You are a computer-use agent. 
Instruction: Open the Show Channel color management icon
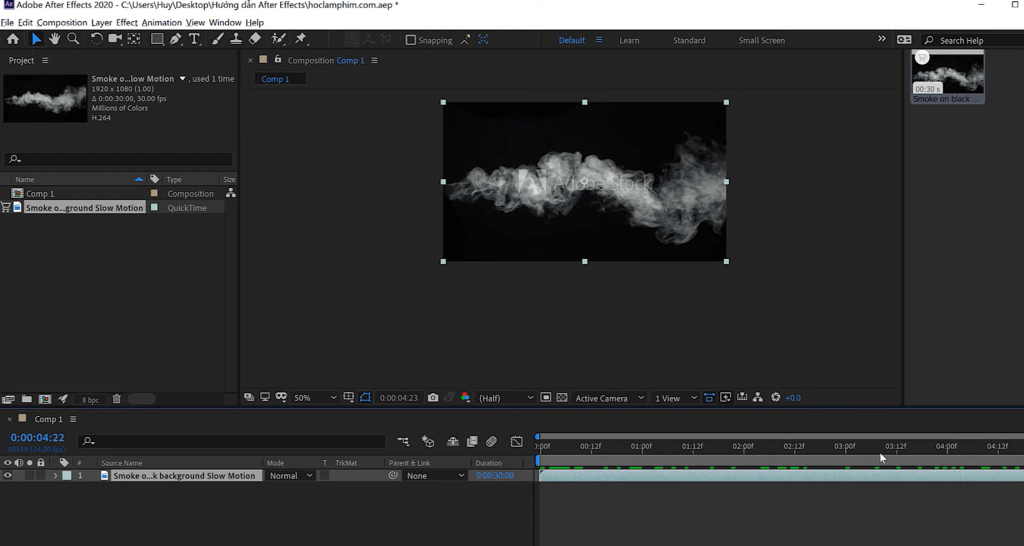[465, 398]
